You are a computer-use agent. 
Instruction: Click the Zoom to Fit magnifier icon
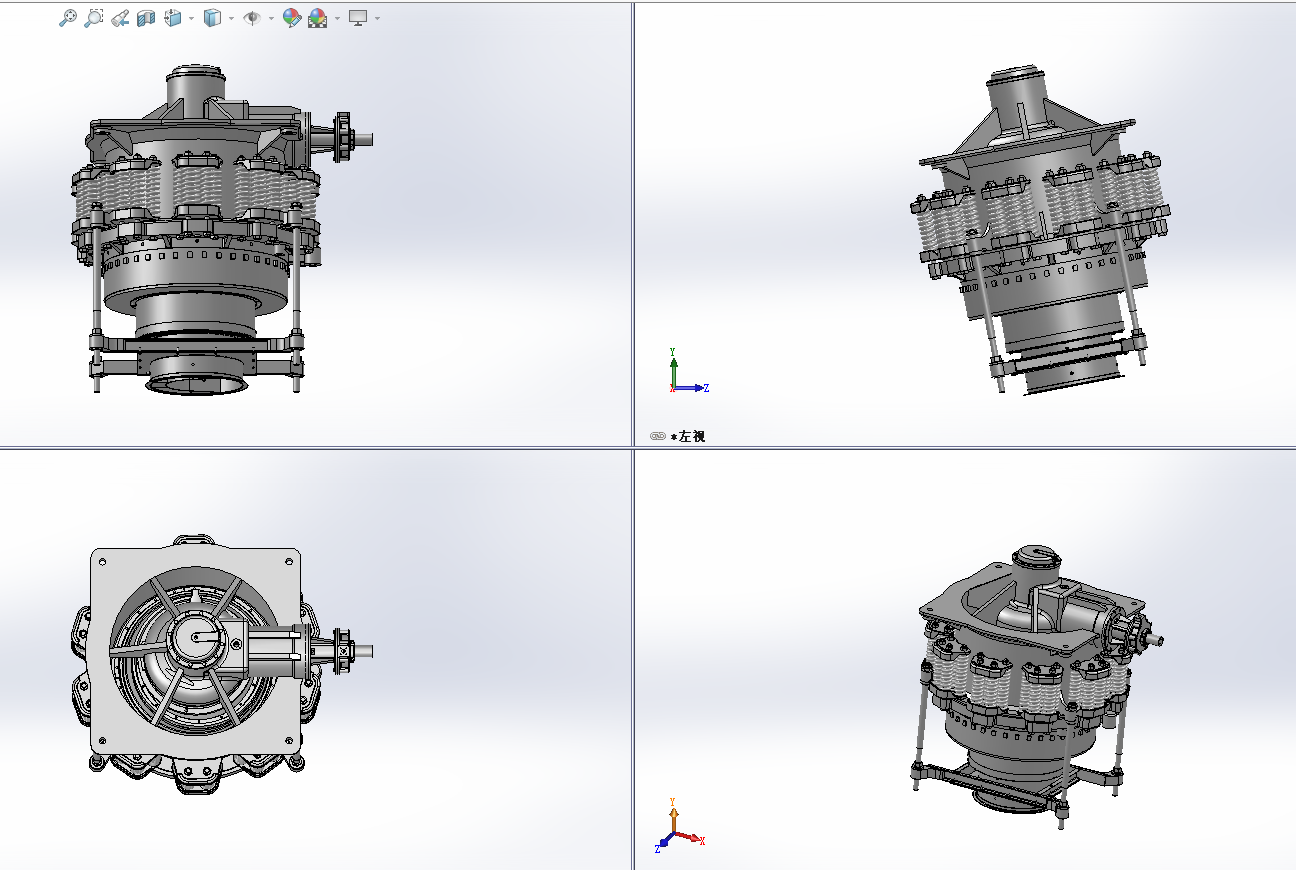coord(67,18)
